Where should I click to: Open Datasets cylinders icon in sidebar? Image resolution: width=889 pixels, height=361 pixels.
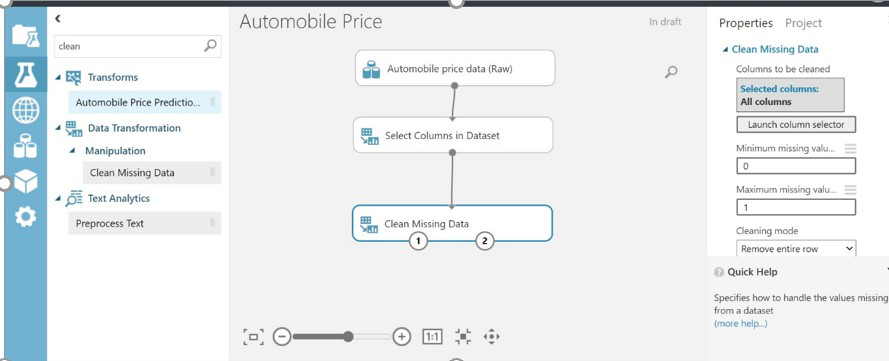pyautogui.click(x=25, y=146)
